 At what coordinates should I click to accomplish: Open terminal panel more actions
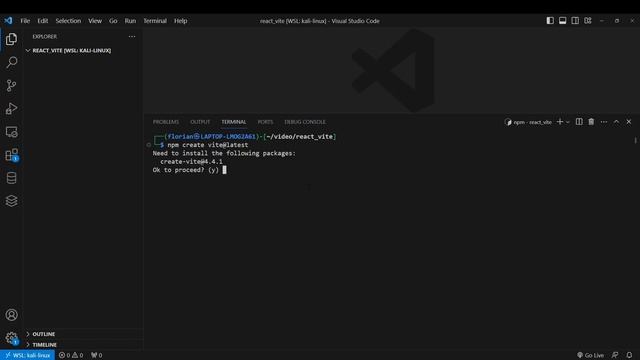[604, 122]
